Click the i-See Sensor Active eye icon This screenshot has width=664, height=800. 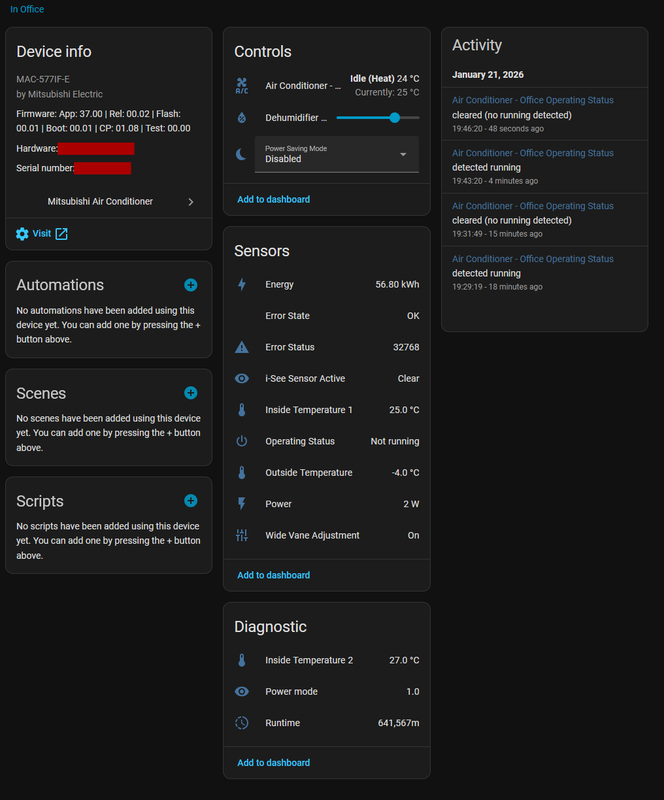click(242, 379)
